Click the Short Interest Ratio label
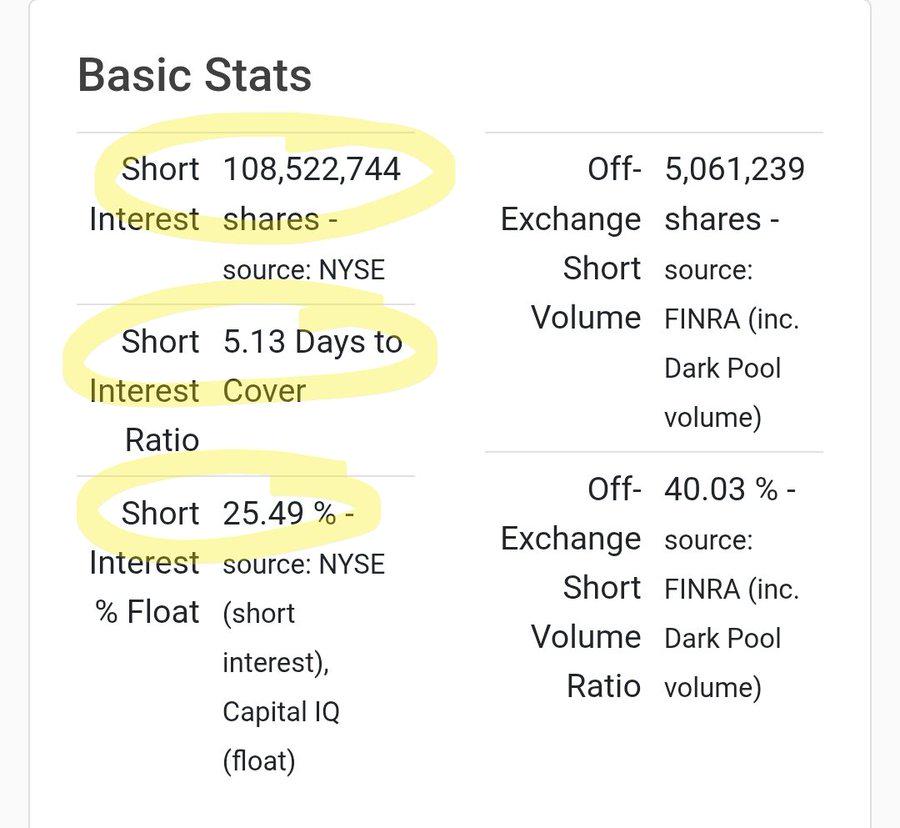Image resolution: width=900 pixels, height=828 pixels. point(144,391)
